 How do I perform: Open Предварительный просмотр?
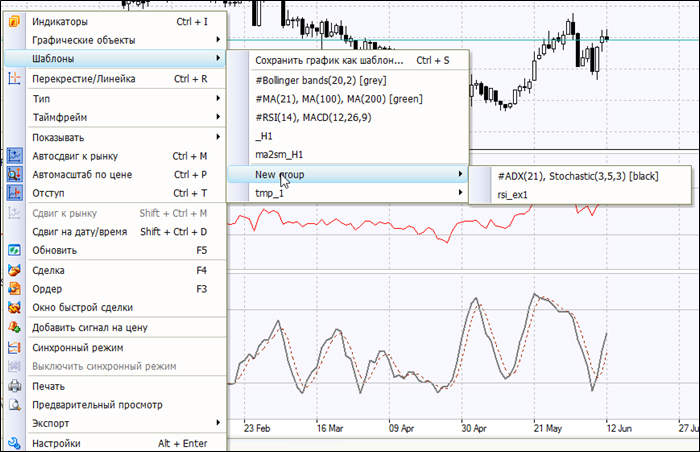[x=97, y=405]
